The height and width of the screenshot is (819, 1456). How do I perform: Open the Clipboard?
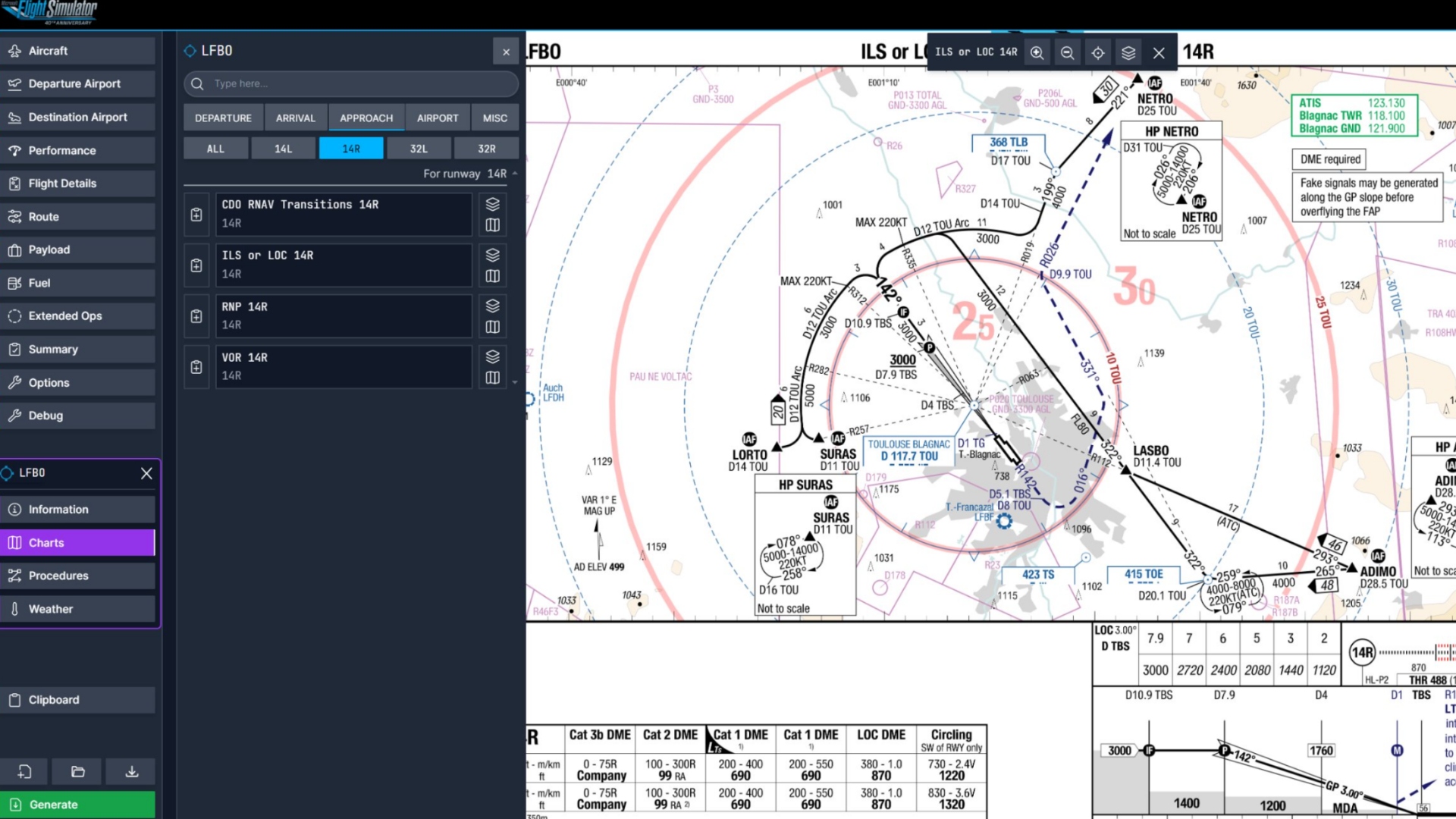point(77,700)
